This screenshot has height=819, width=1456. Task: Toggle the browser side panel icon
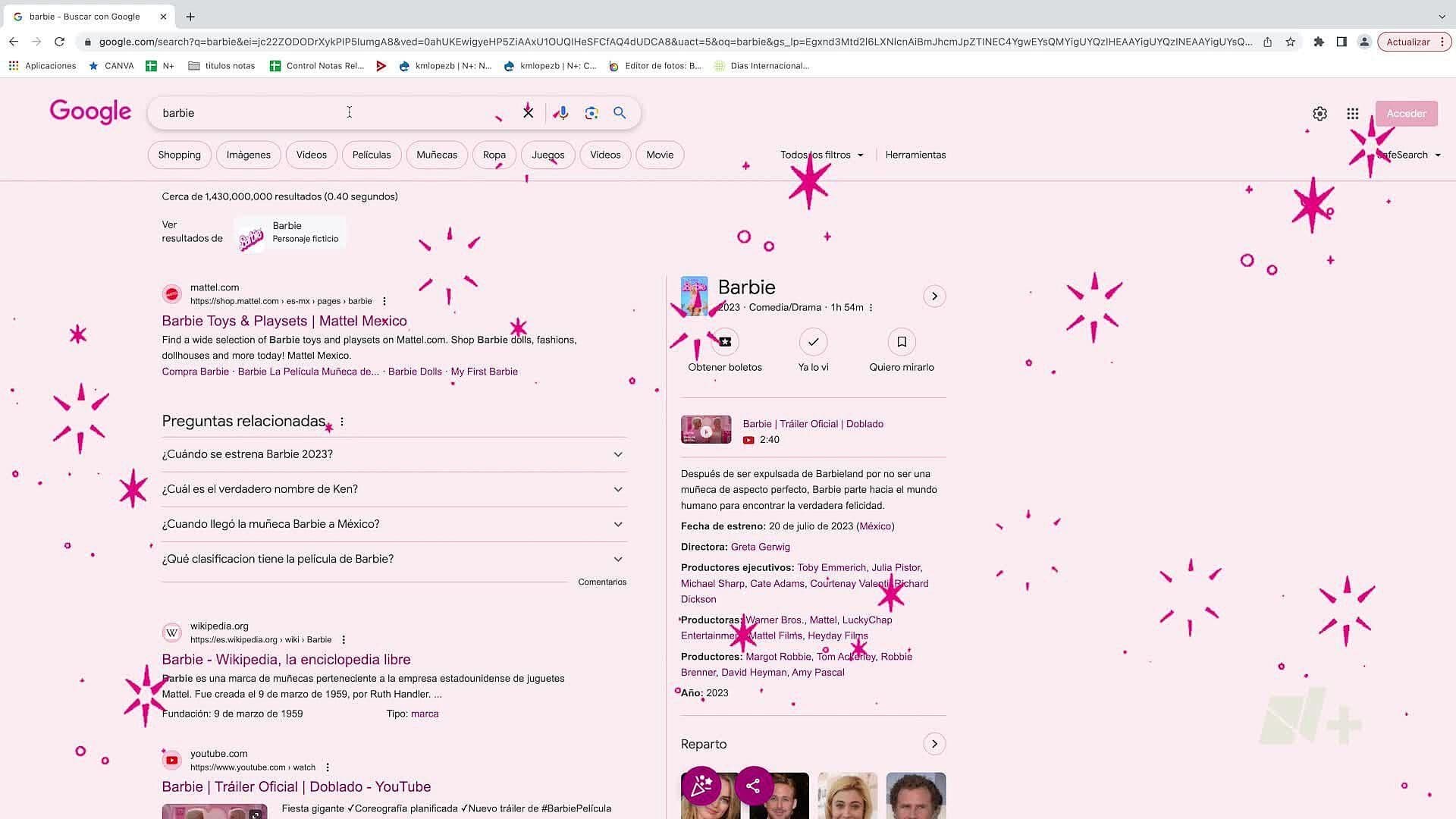tap(1341, 42)
